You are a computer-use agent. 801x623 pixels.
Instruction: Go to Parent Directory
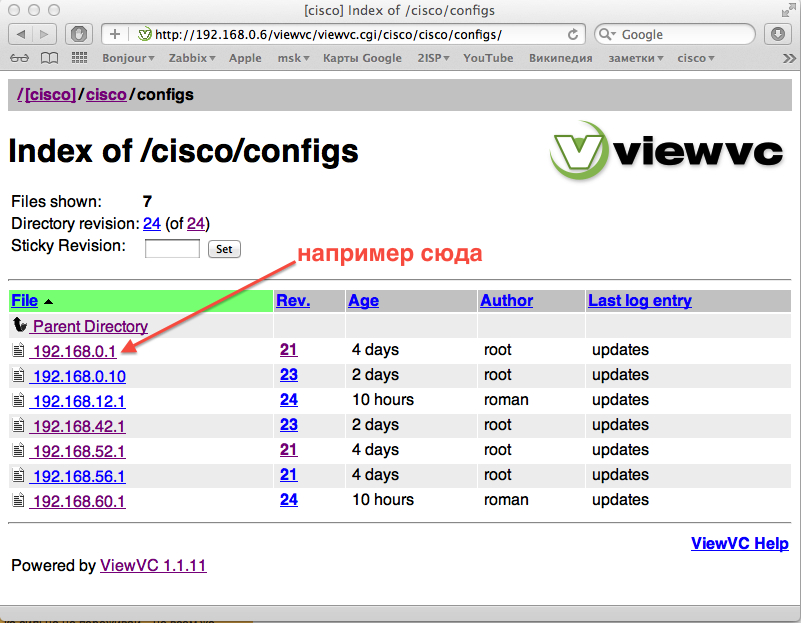[89, 326]
